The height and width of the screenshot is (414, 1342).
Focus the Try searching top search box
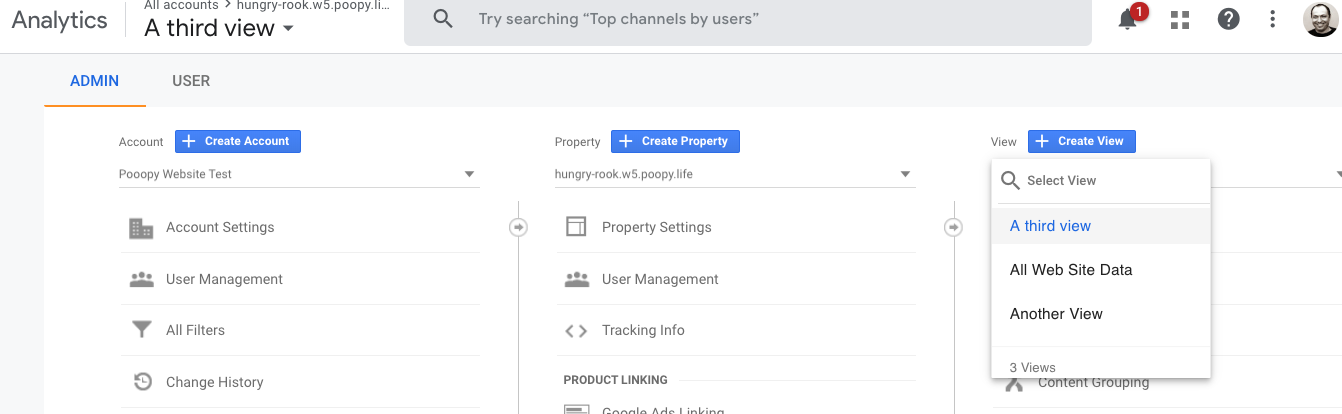tap(748, 19)
